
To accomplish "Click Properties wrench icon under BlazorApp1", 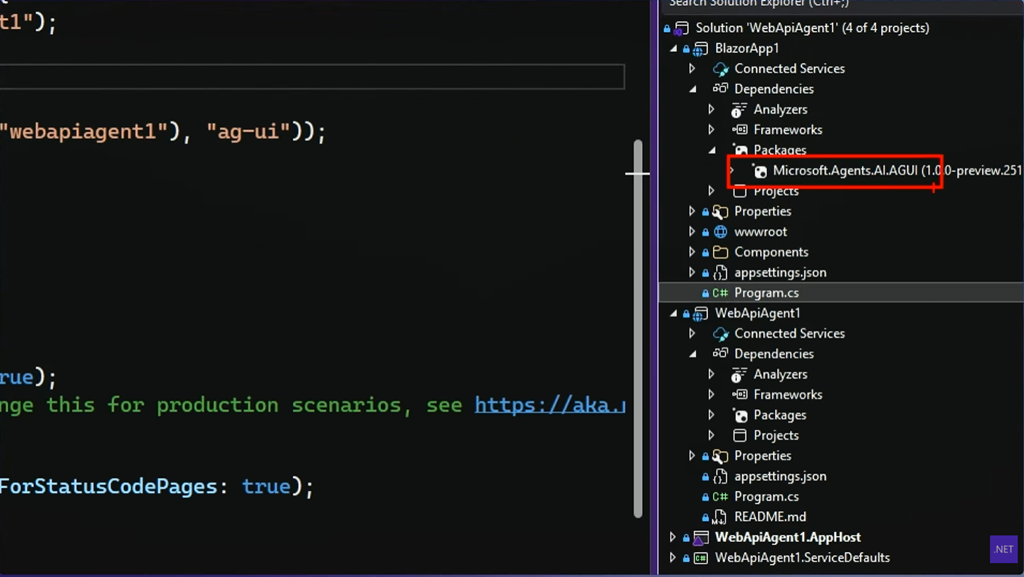I will click(720, 211).
